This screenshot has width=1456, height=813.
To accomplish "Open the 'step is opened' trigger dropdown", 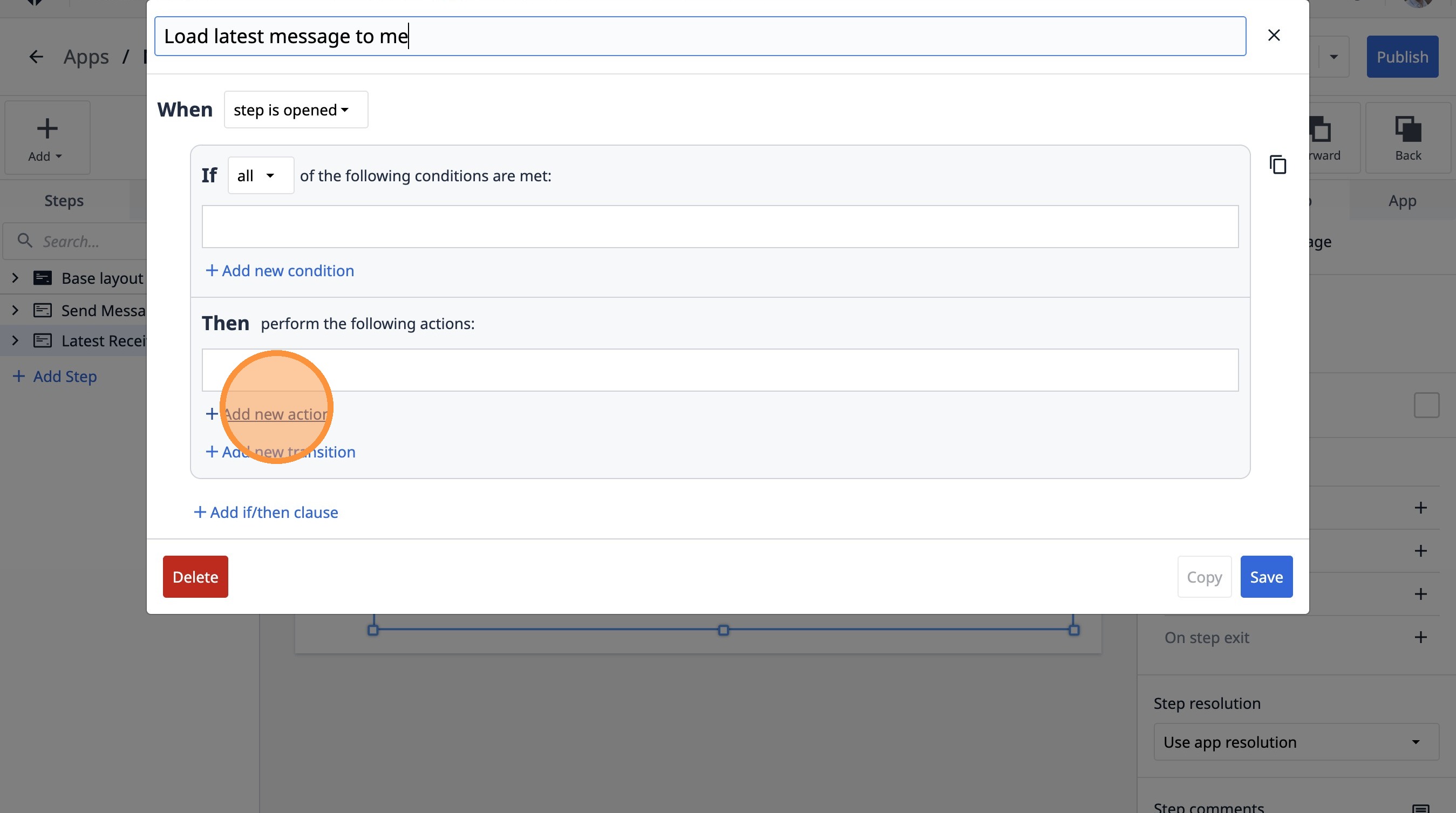I will coord(296,110).
